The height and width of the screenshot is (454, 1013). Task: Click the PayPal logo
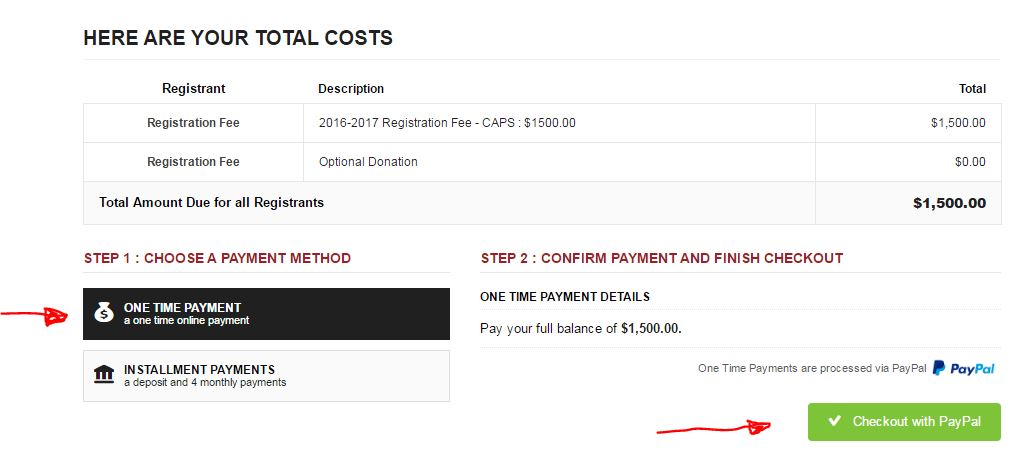pyautogui.click(x=963, y=368)
